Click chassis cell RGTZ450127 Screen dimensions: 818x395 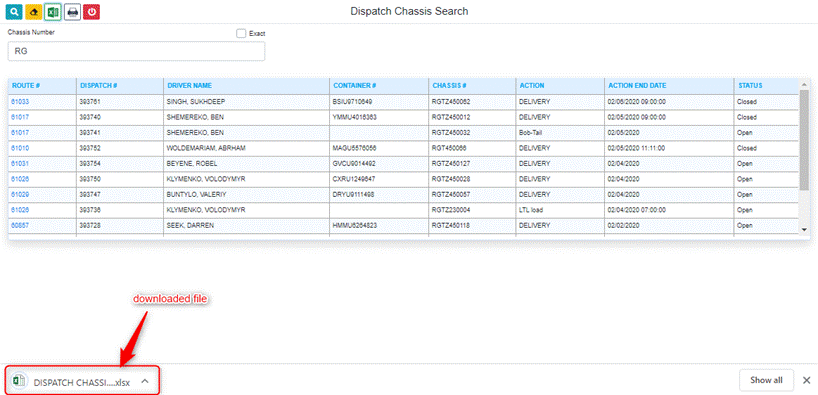click(472, 164)
